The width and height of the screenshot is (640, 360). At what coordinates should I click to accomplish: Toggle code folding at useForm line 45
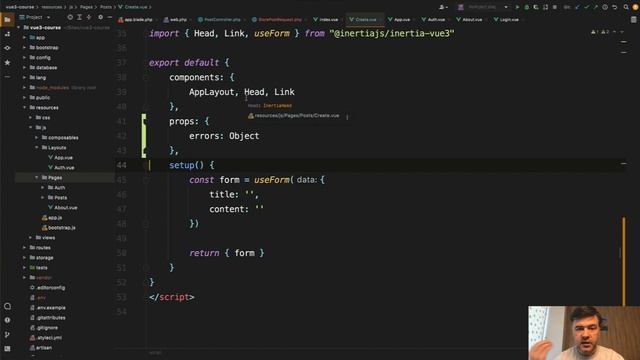coord(146,180)
